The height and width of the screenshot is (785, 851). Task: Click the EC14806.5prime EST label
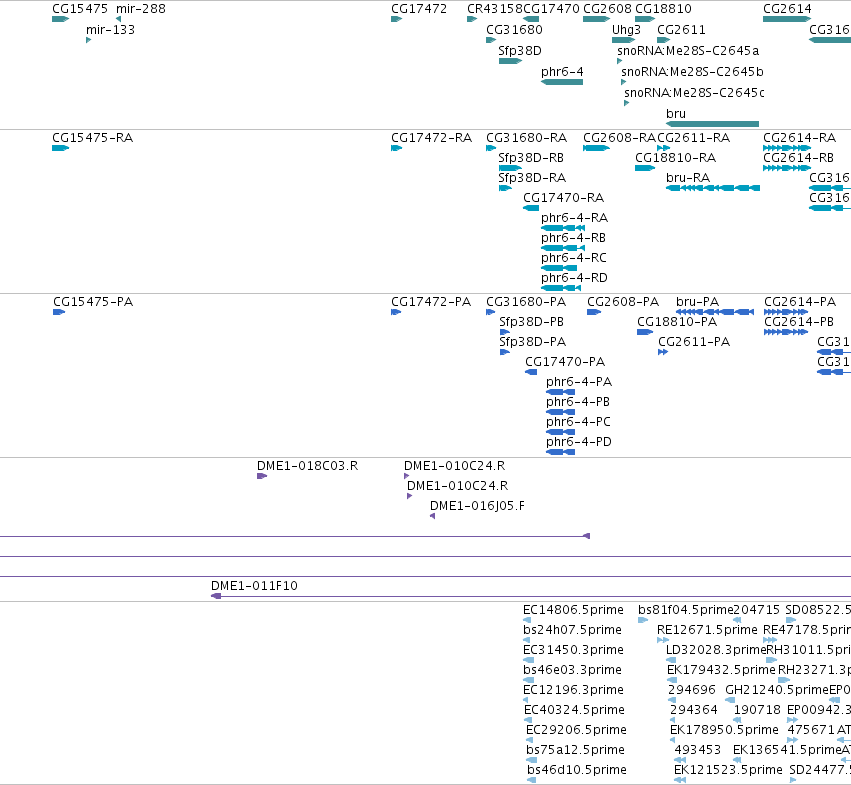(x=573, y=610)
